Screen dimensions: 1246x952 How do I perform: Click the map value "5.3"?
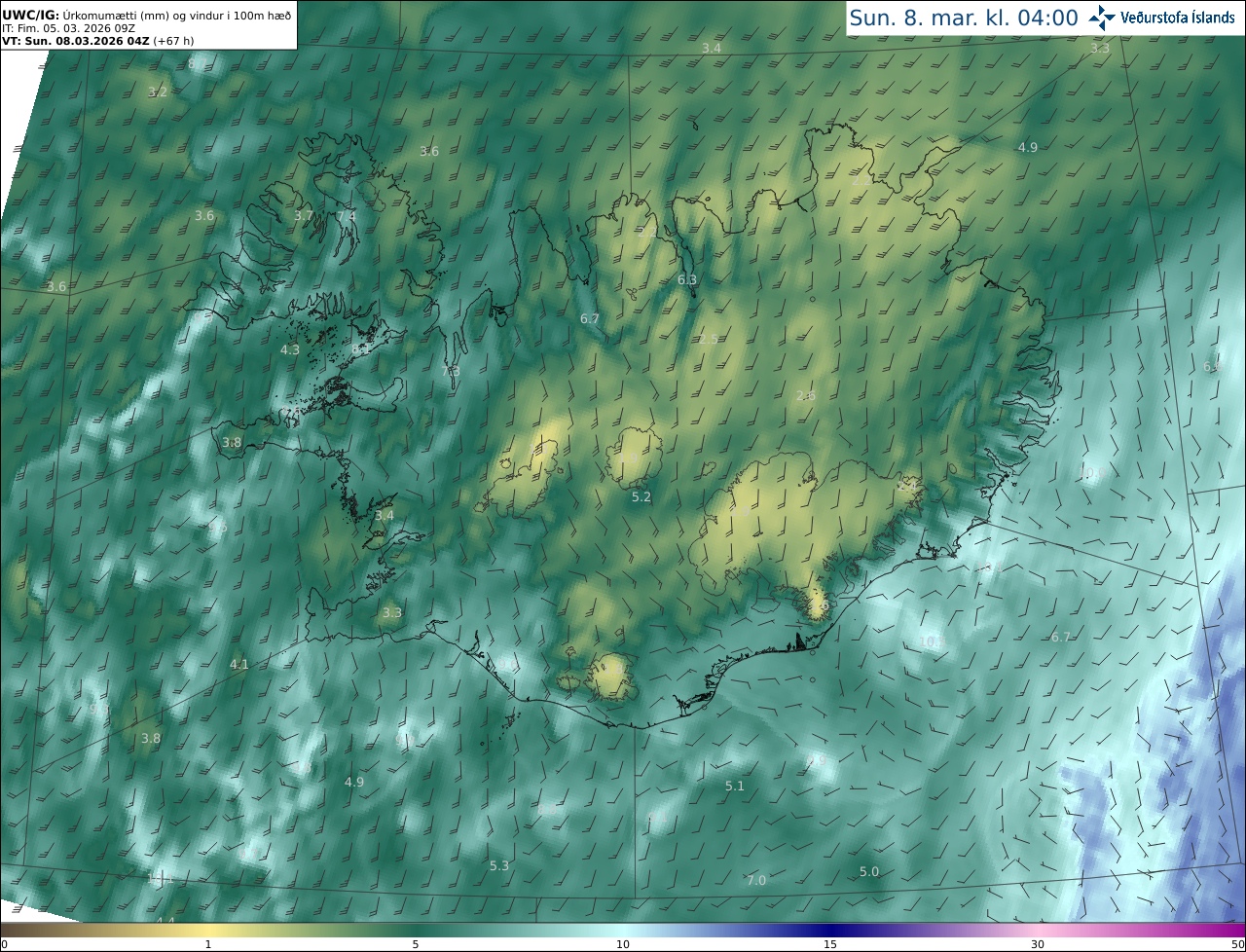click(499, 865)
